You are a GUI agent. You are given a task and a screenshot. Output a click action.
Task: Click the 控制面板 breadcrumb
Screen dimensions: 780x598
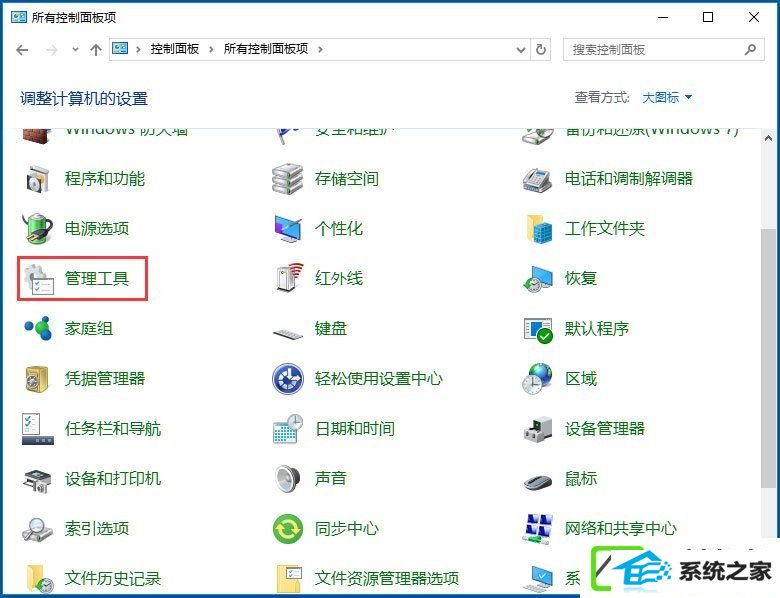(175, 49)
